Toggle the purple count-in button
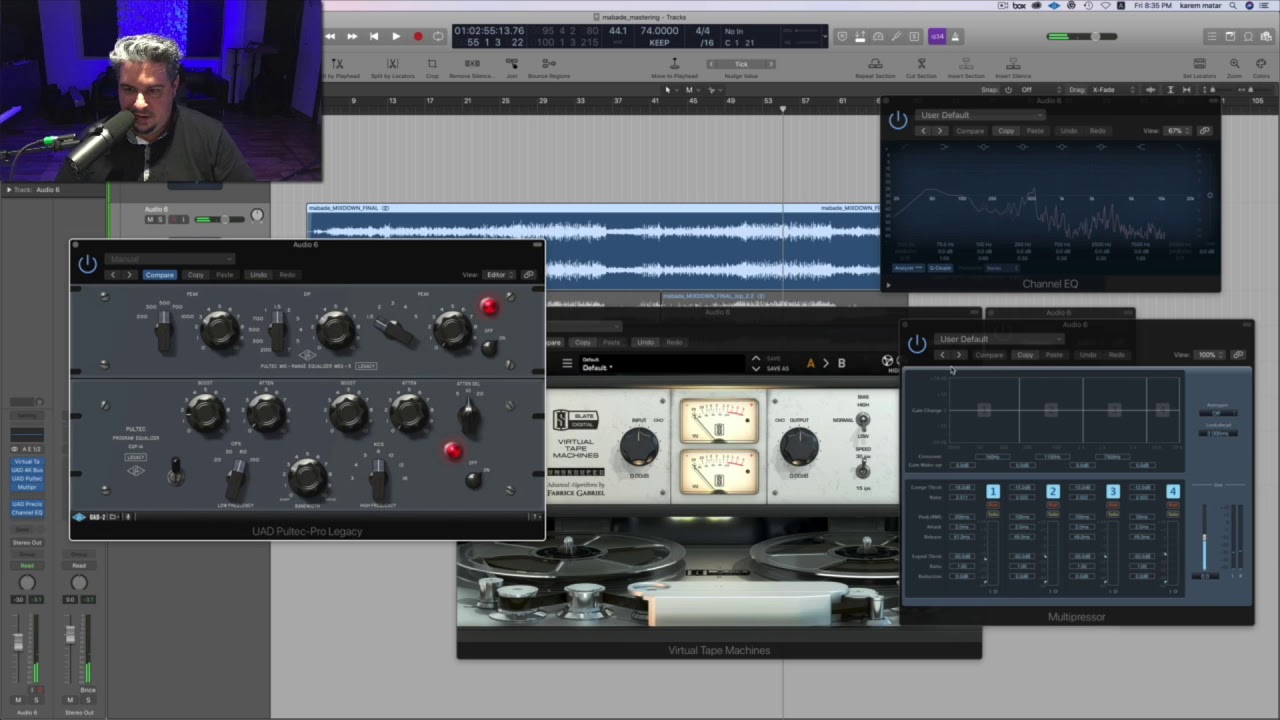This screenshot has height=720, width=1280. pos(937,37)
